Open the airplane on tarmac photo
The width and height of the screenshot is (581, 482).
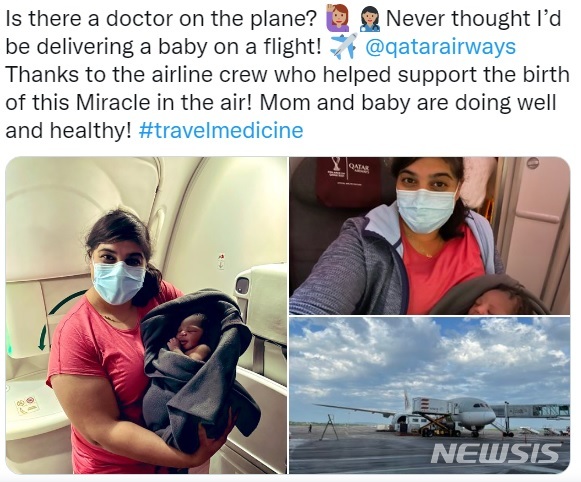[429, 395]
